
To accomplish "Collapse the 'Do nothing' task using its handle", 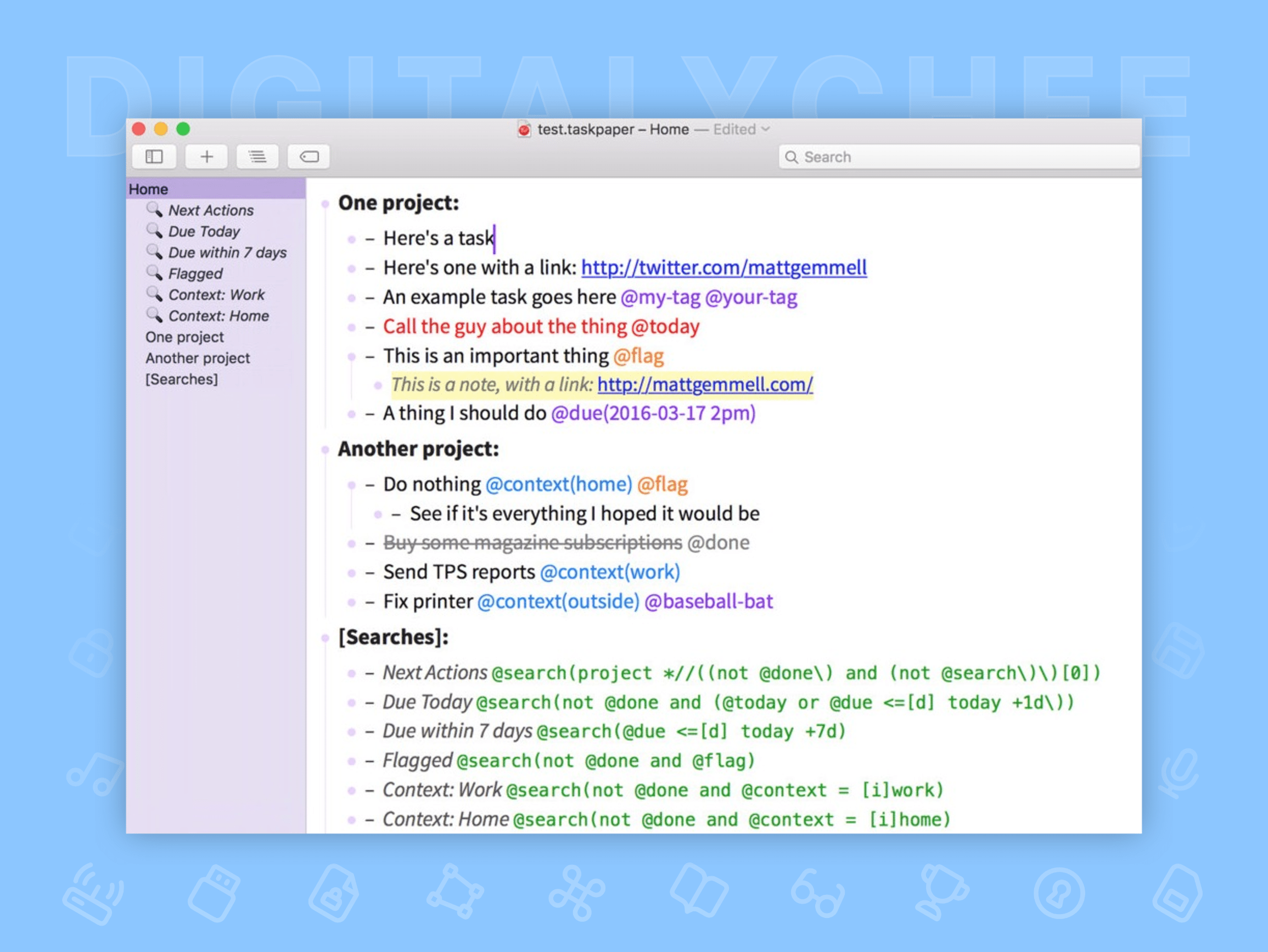I will click(x=351, y=485).
